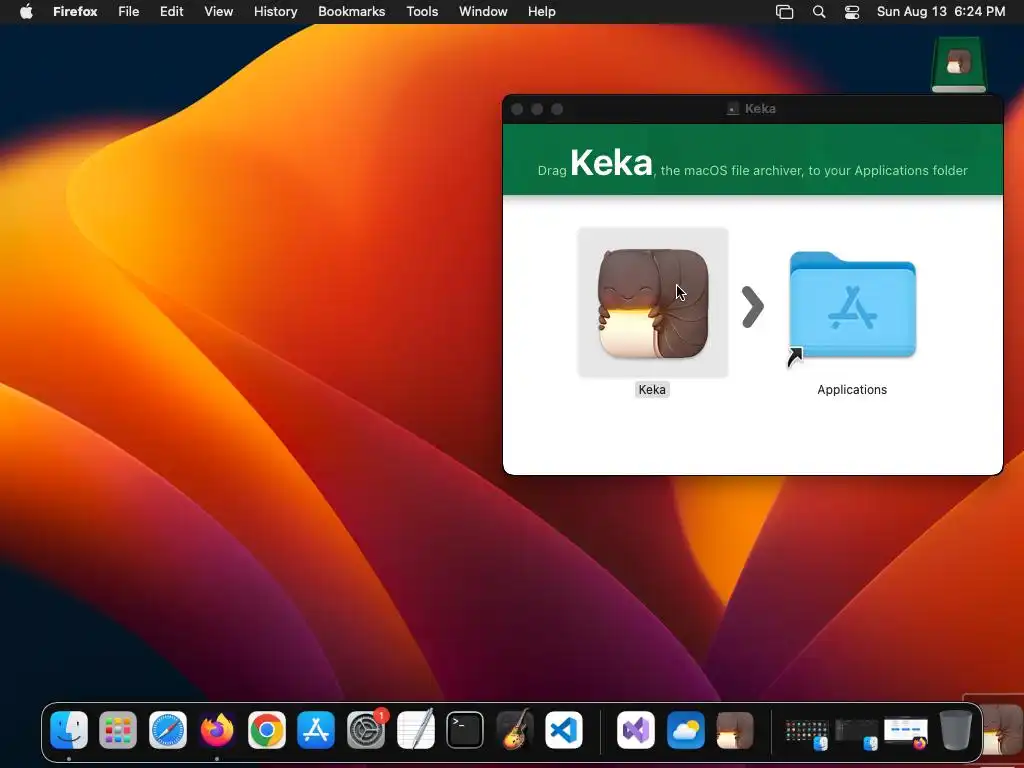Screen dimensions: 1024x768
Task: Close the Keka installer window
Action: click(x=517, y=109)
